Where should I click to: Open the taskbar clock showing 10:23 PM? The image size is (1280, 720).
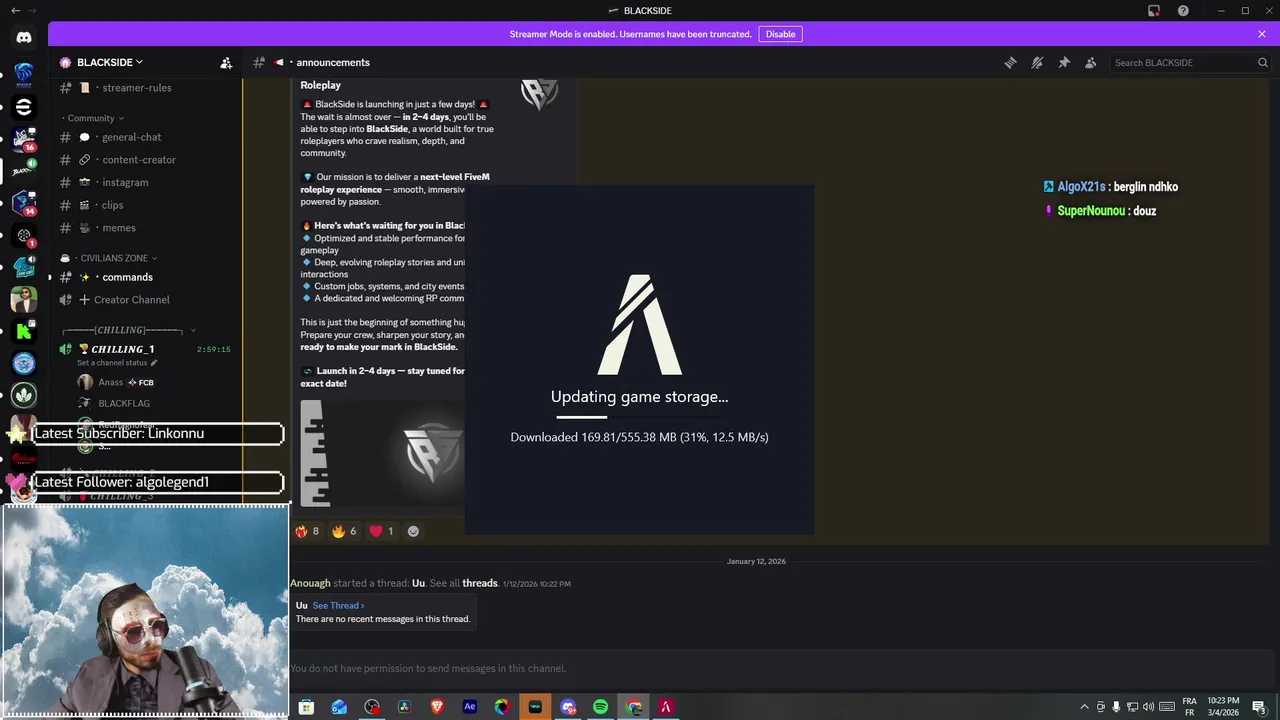[1223, 707]
